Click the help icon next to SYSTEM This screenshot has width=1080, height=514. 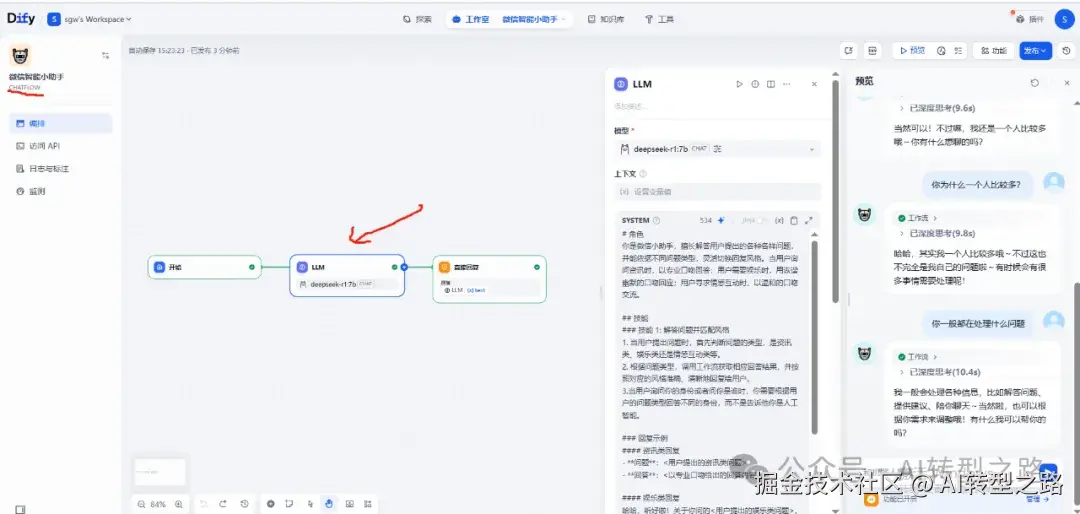click(x=656, y=220)
